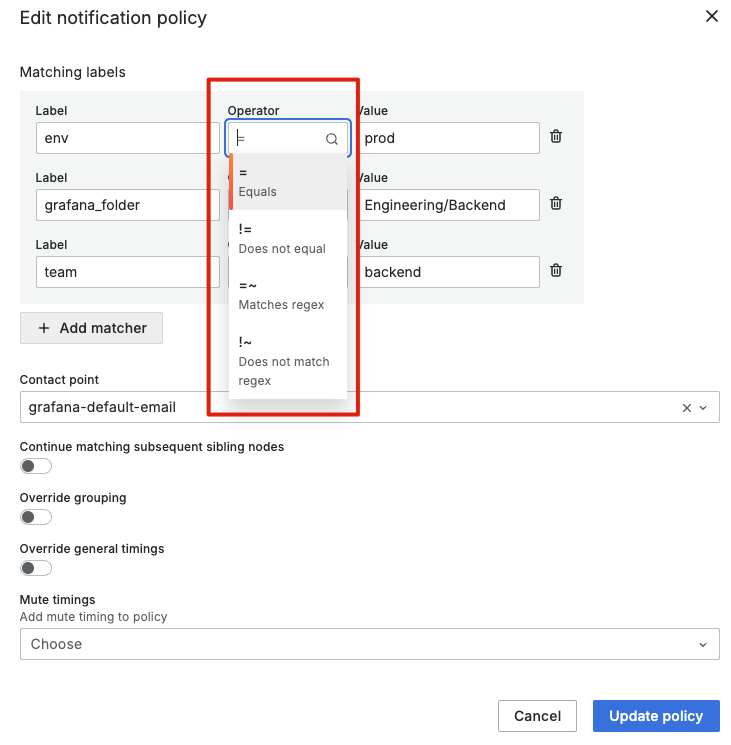Toggle Continue matching subsequent sibling nodes
The height and width of the screenshot is (745, 731).
36,466
